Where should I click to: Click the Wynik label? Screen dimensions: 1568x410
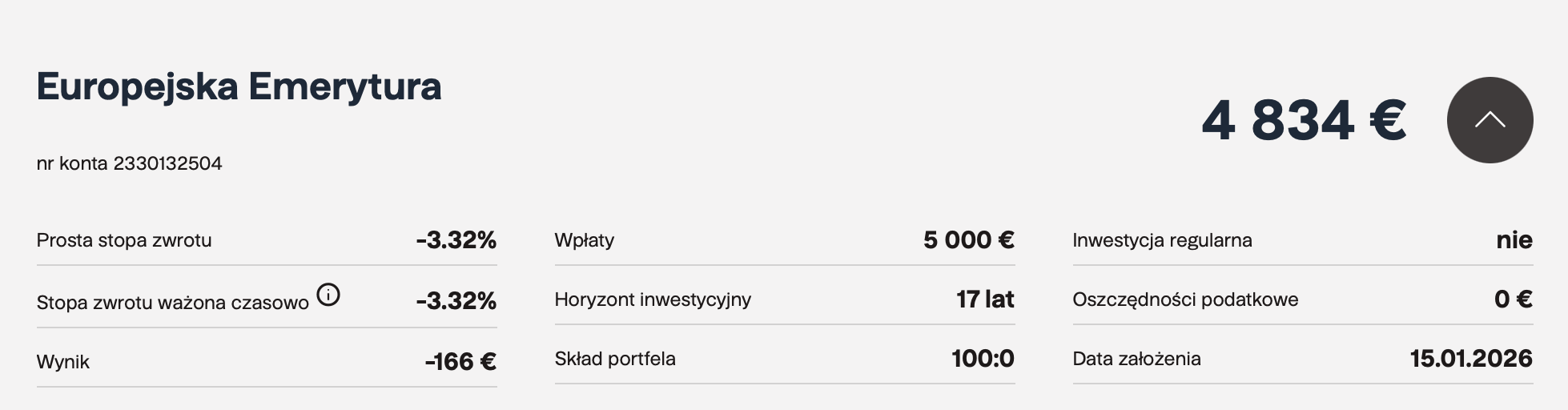click(x=63, y=362)
